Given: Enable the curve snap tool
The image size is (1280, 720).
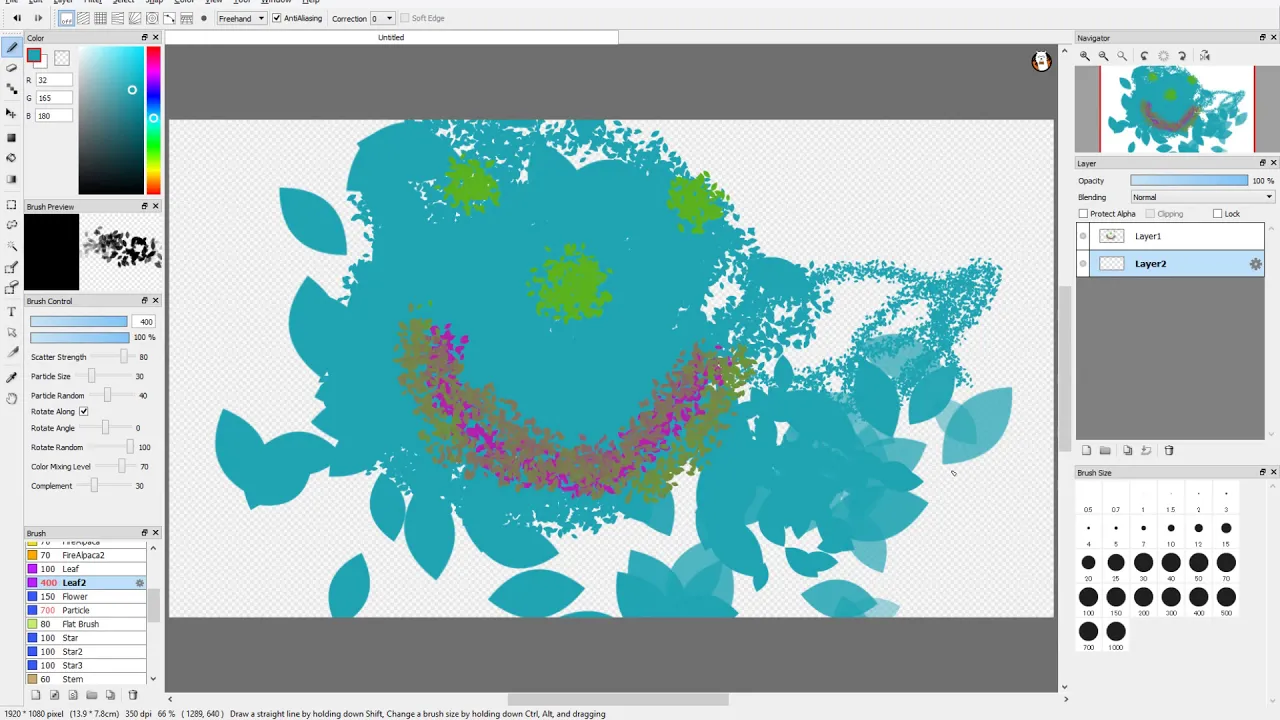Looking at the screenshot, I should click(169, 18).
